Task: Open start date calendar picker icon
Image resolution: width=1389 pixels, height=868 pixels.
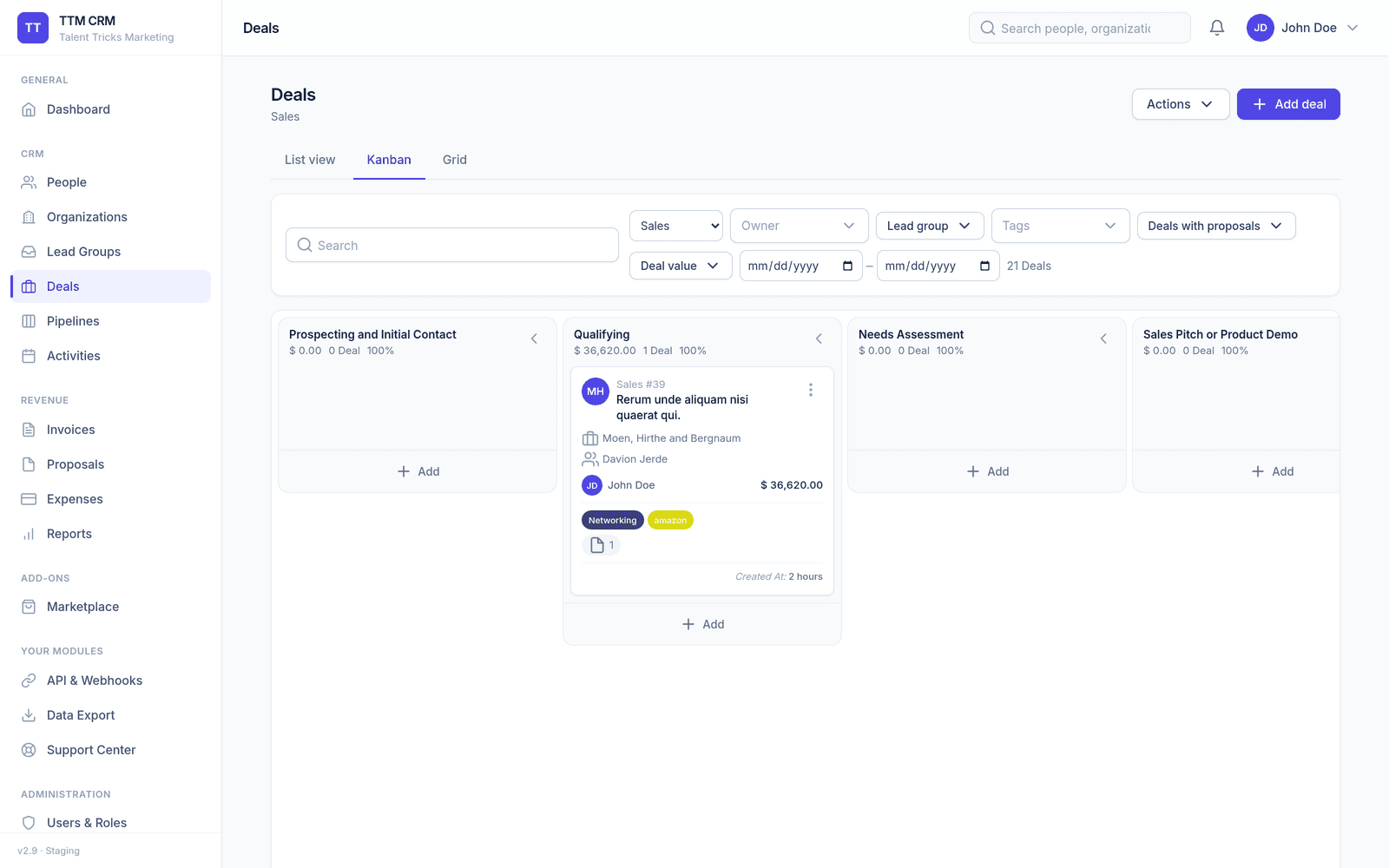Action: (x=847, y=266)
